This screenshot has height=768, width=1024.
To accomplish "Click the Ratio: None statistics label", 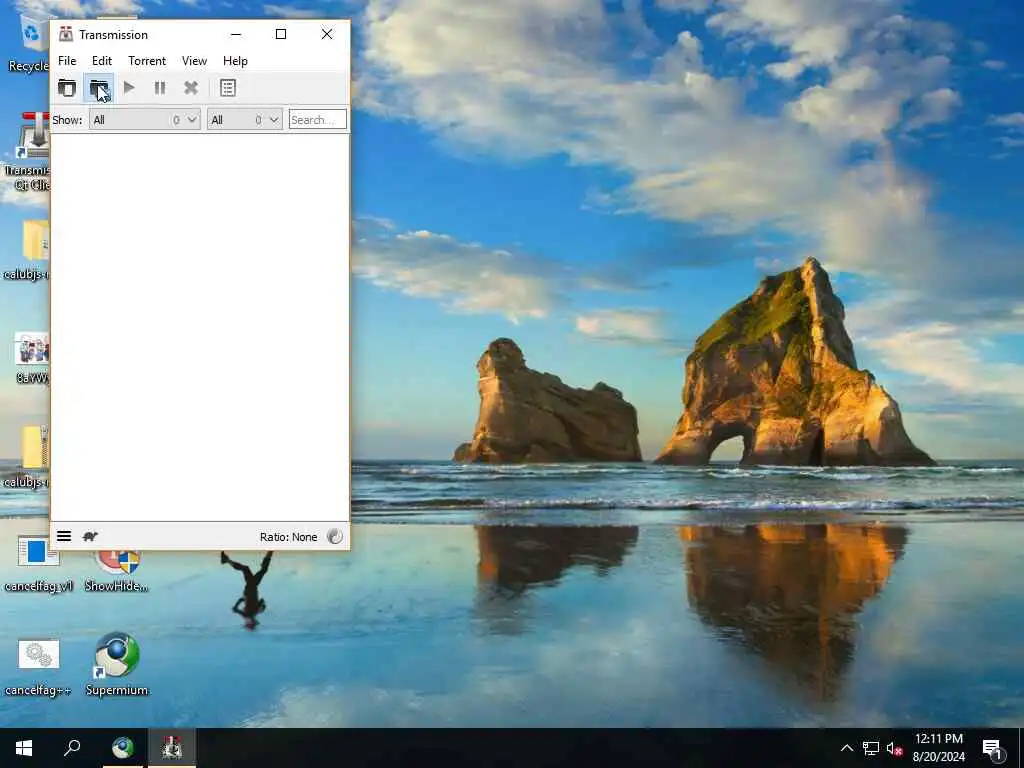I will coord(288,537).
